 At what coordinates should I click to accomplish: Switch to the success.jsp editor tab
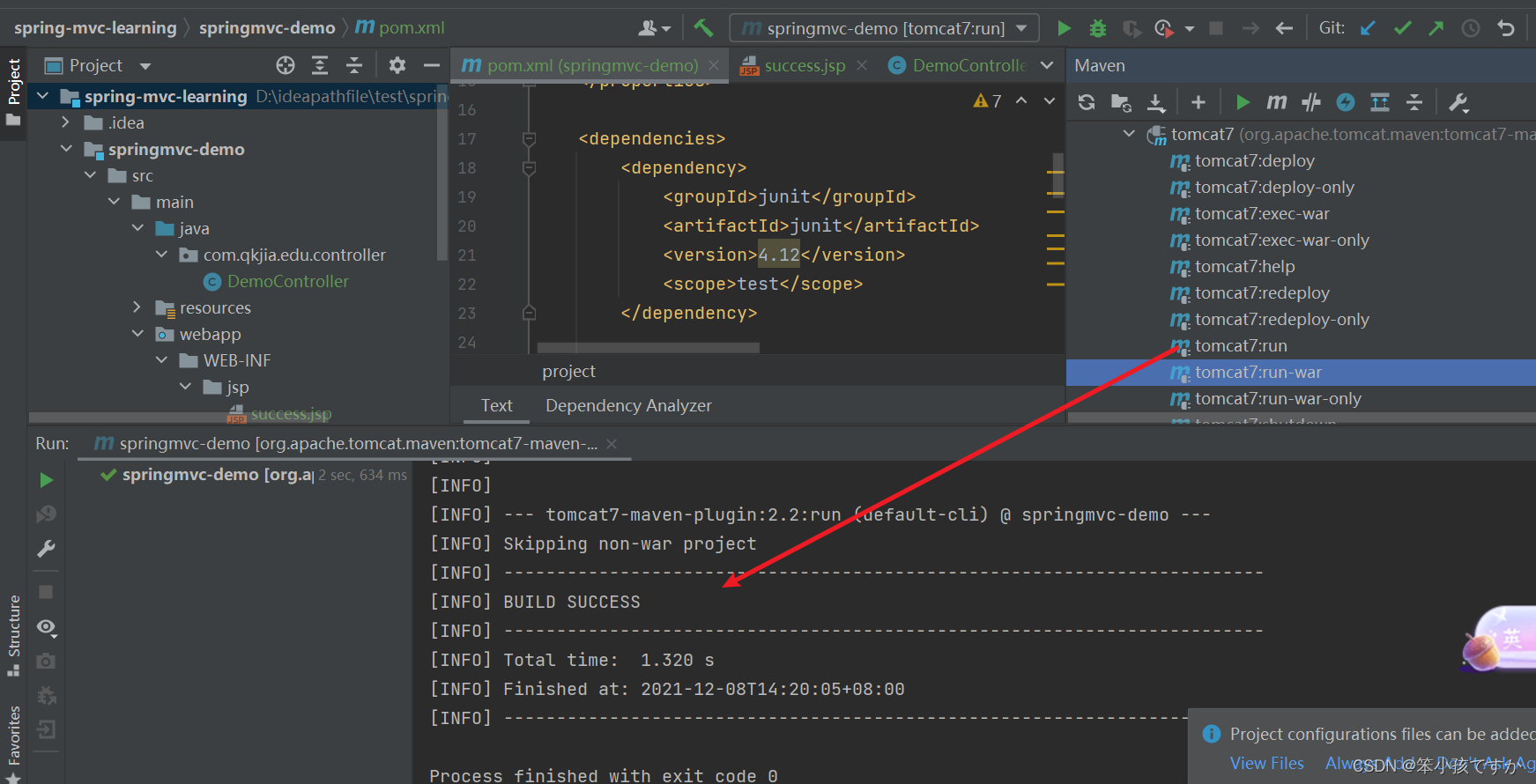click(804, 65)
